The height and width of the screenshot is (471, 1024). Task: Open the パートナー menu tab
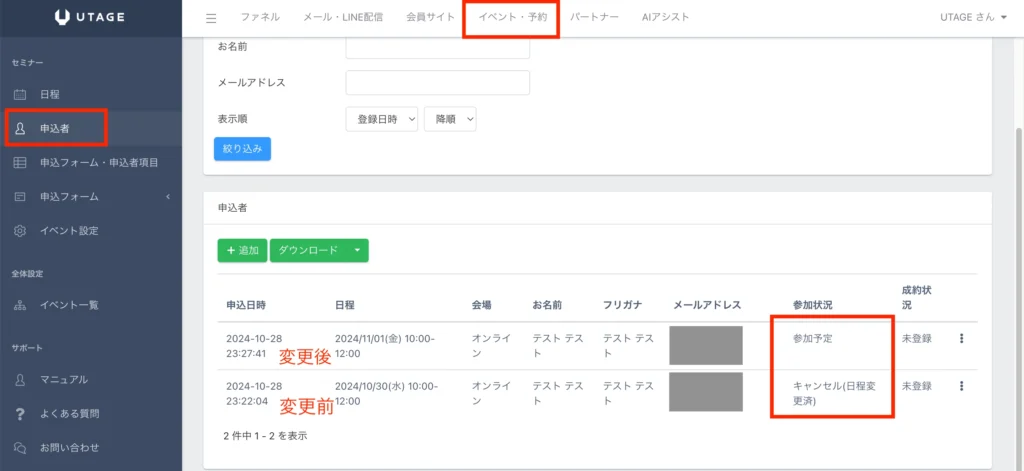[594, 18]
